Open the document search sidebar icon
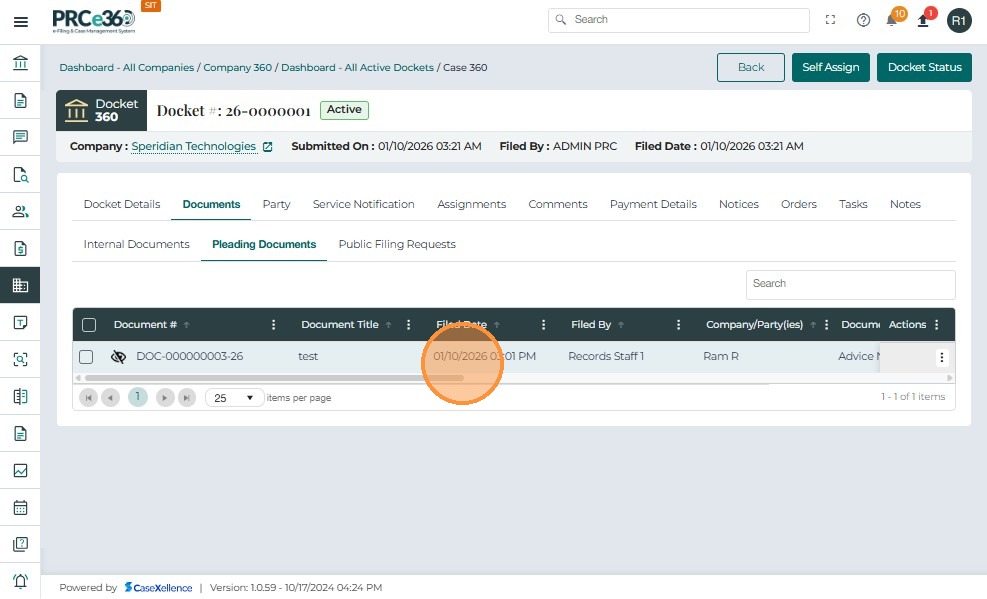Viewport: 987px width, 599px height. tap(20, 174)
